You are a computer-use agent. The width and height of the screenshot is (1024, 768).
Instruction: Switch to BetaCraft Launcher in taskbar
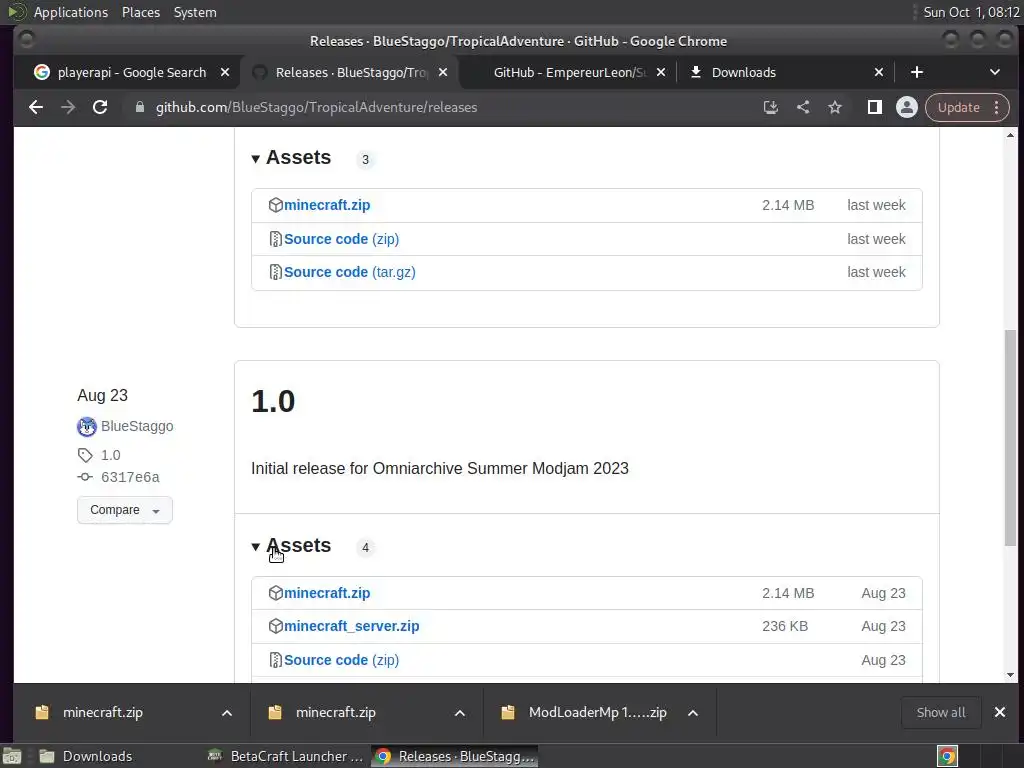coord(284,756)
